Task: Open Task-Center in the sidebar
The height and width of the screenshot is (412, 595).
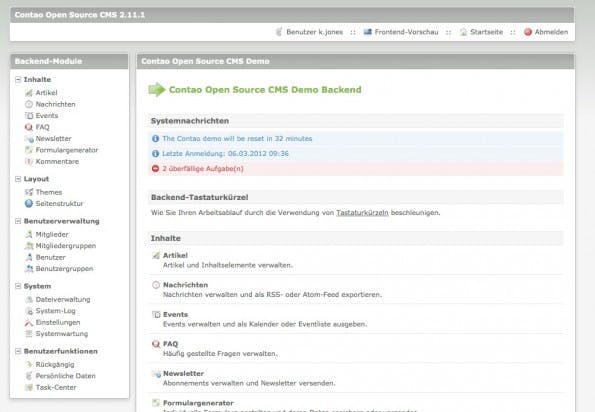Action: click(x=56, y=387)
